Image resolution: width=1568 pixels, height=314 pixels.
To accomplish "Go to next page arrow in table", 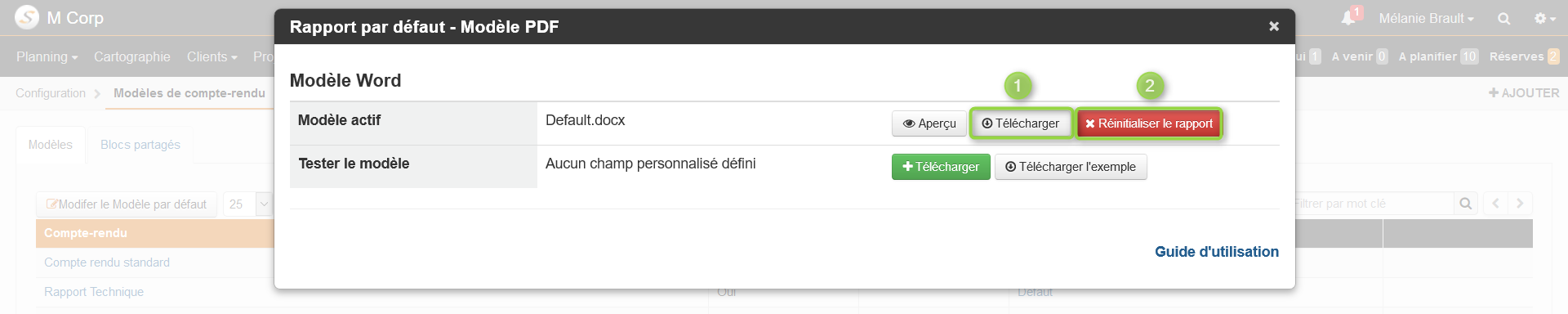I will 1520,204.
